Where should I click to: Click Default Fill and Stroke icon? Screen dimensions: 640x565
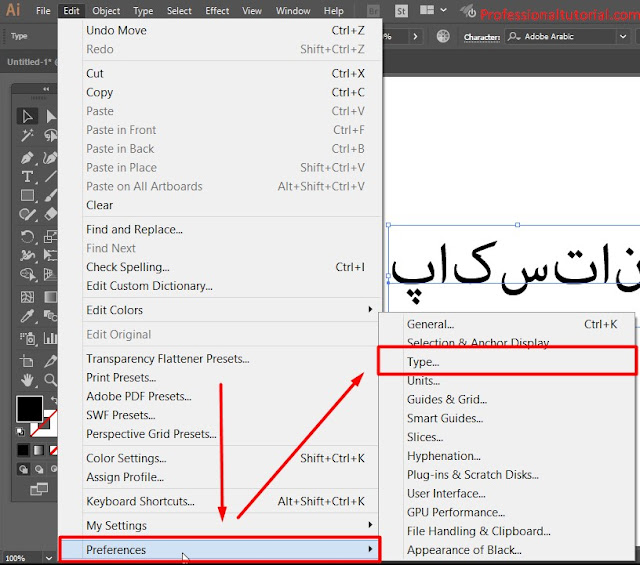[20, 432]
